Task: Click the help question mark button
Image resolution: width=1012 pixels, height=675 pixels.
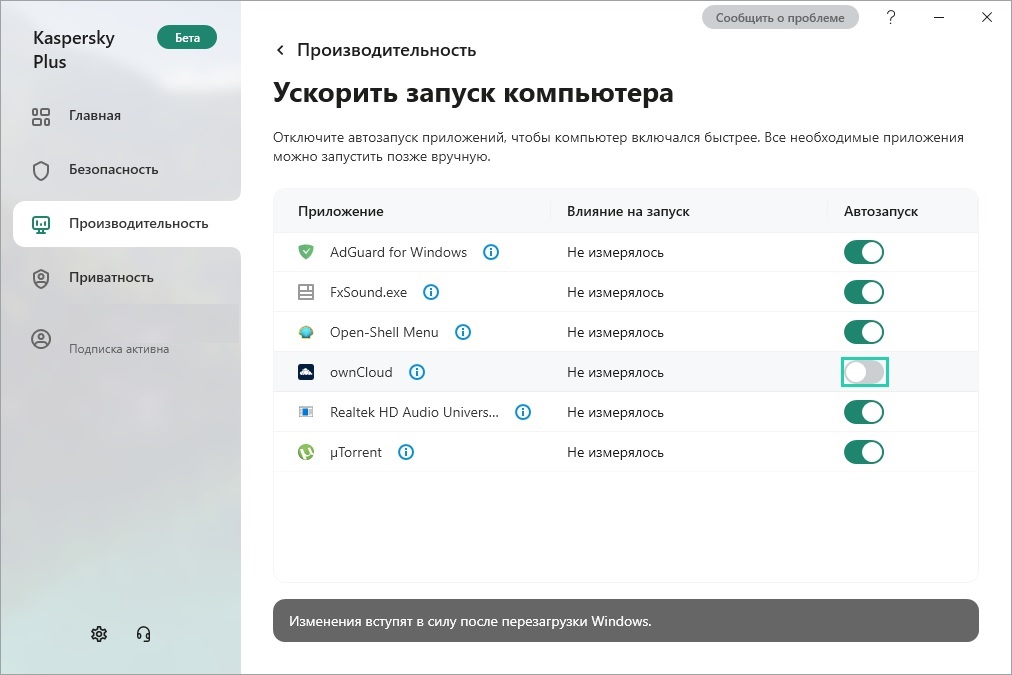Action: (890, 17)
